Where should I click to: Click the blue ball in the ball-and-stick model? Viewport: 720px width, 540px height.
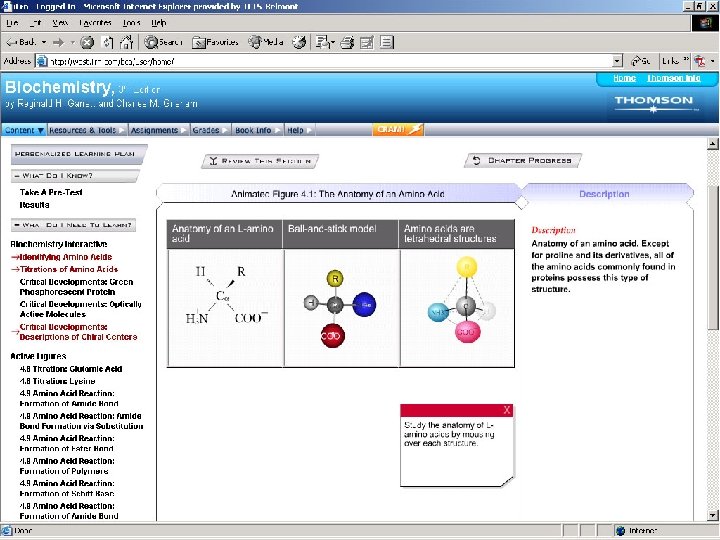(x=365, y=304)
